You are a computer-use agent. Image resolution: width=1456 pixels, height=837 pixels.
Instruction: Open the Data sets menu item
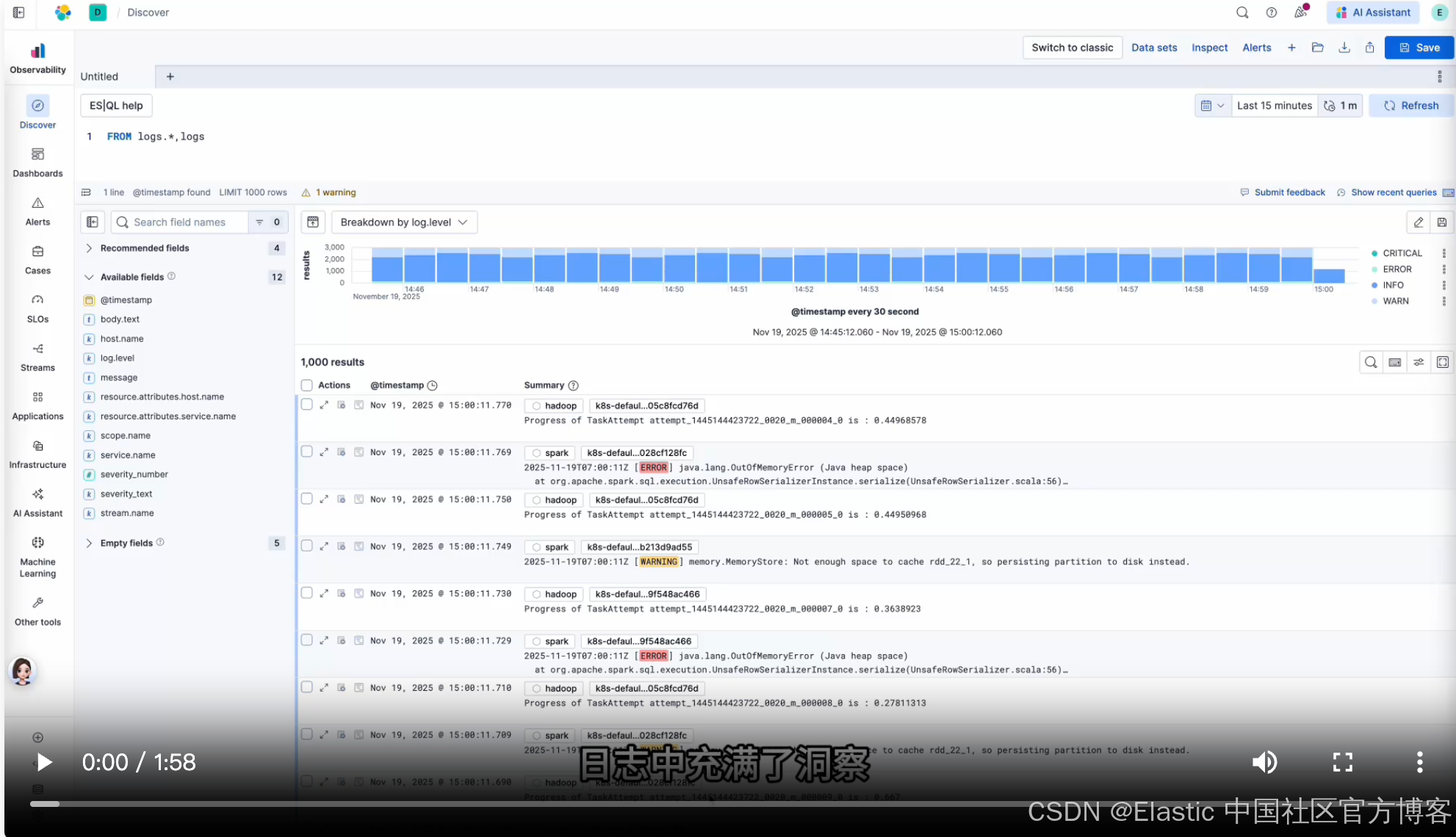(1153, 48)
